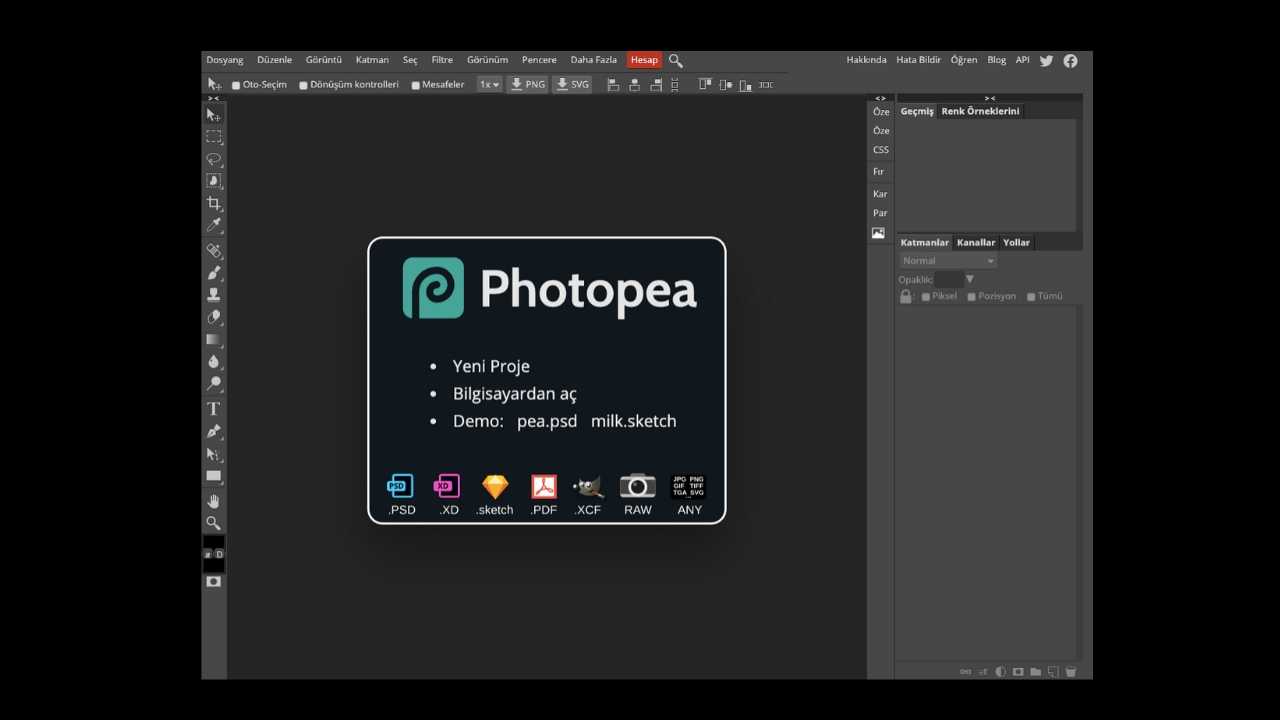Switch to the Yollar tab
Viewport: 1280px width, 720px height.
[1016, 242]
